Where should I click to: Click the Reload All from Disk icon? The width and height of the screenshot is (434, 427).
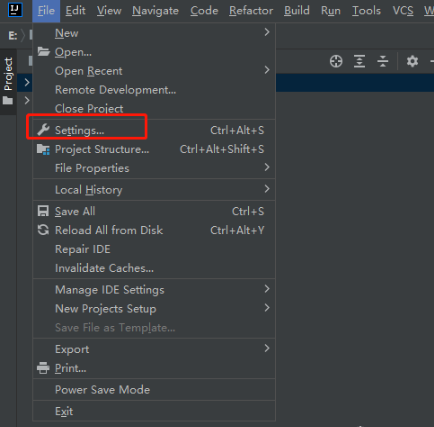[x=43, y=230]
